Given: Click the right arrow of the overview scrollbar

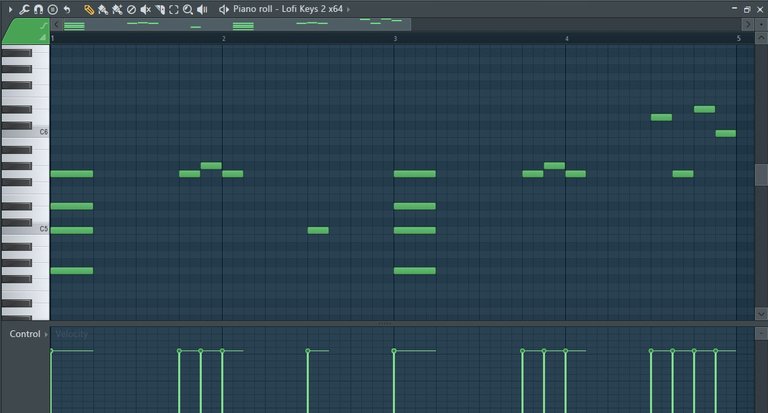Looking at the screenshot, I should [747, 24].
